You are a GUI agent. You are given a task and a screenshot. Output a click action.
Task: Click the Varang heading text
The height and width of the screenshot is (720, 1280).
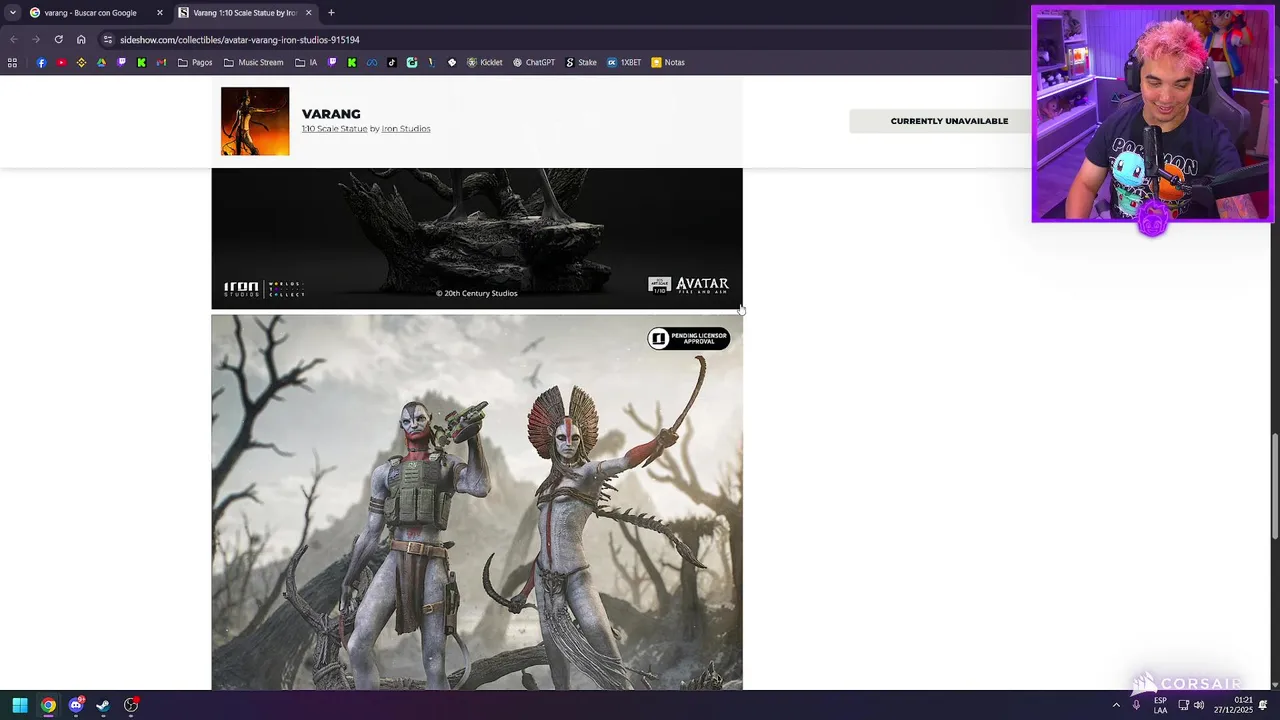click(331, 114)
